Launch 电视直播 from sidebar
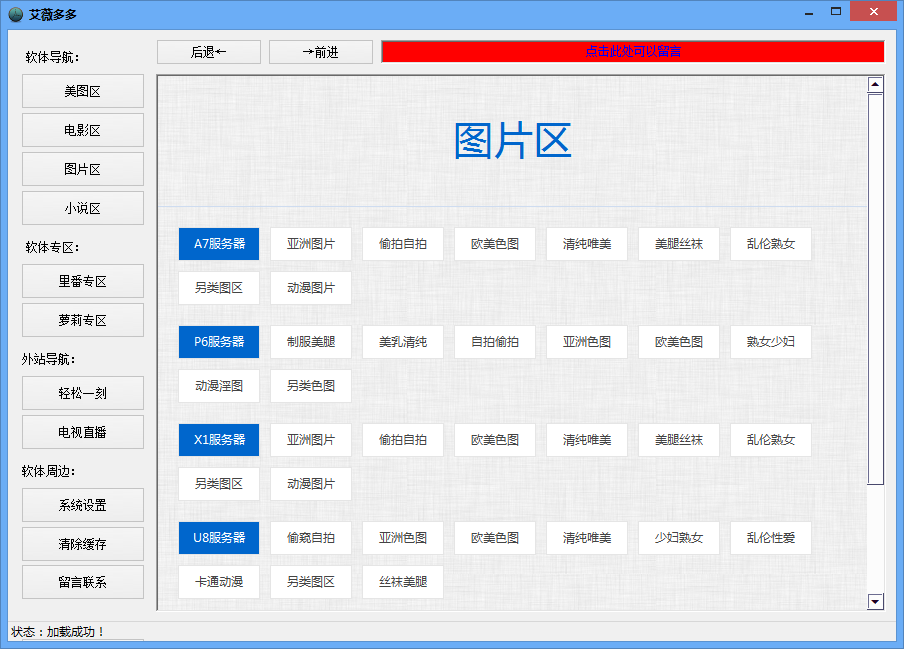Image resolution: width=904 pixels, height=649 pixels. 83,432
